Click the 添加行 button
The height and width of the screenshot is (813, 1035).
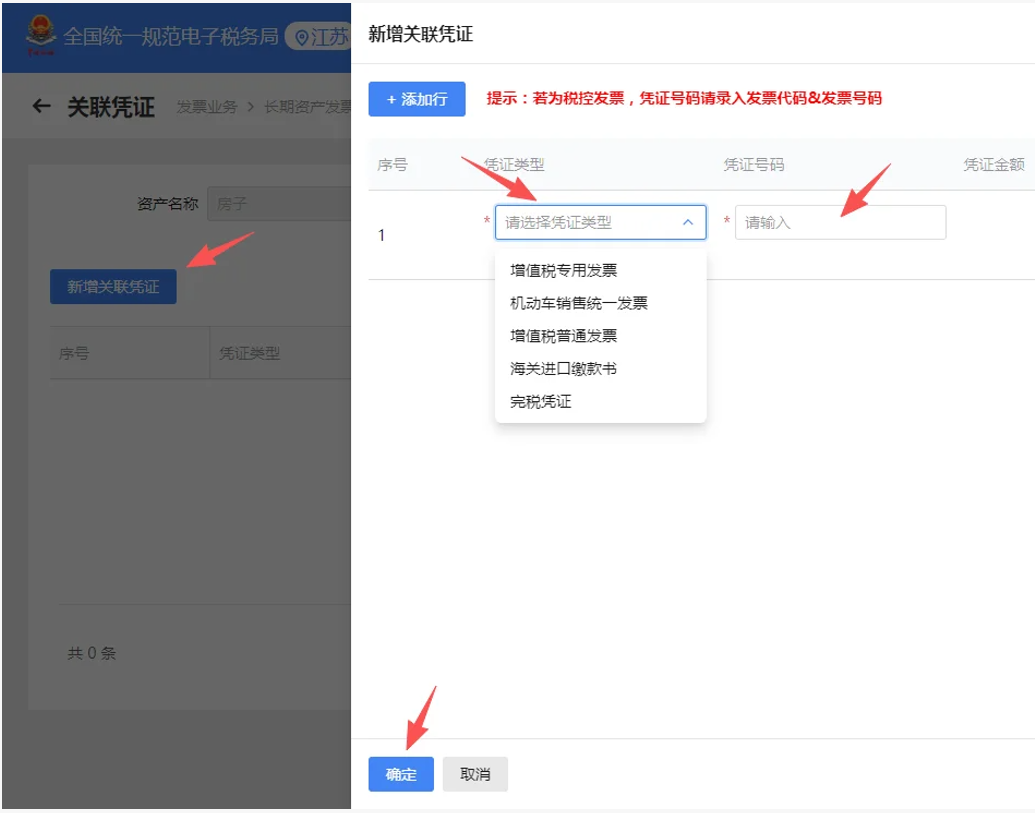(417, 99)
